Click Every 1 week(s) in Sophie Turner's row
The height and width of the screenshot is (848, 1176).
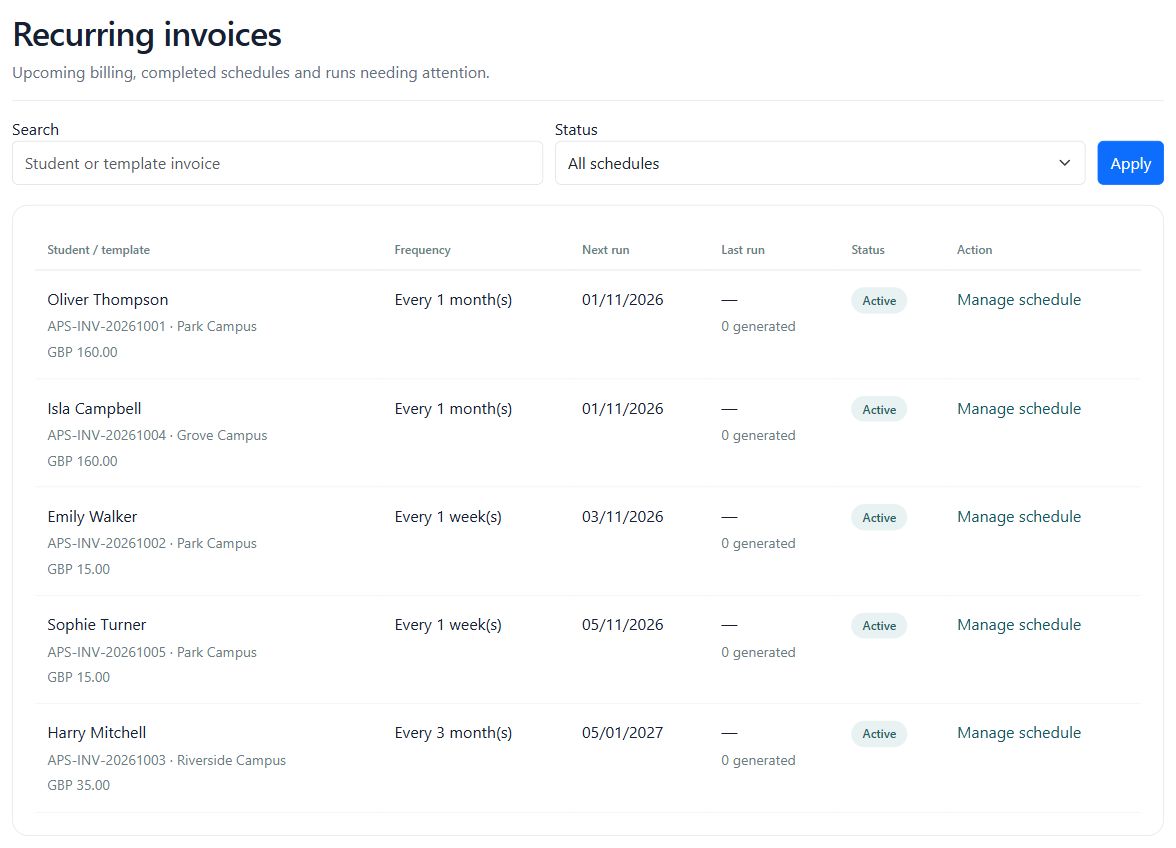coord(448,625)
